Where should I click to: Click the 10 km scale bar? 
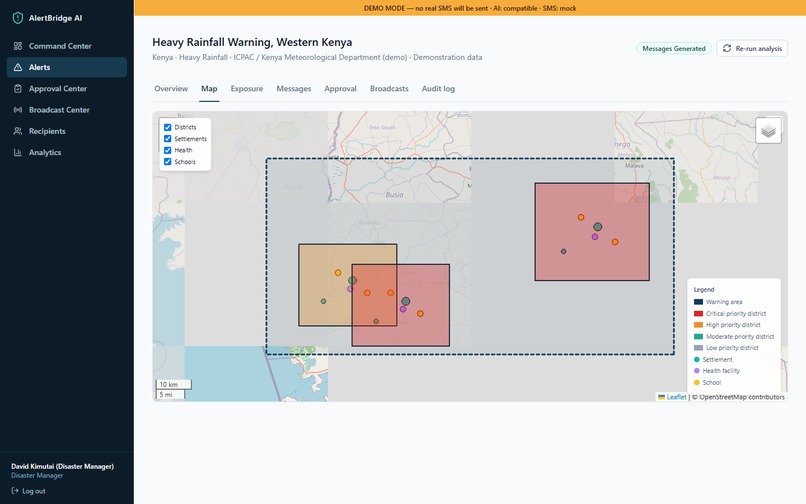pos(174,384)
